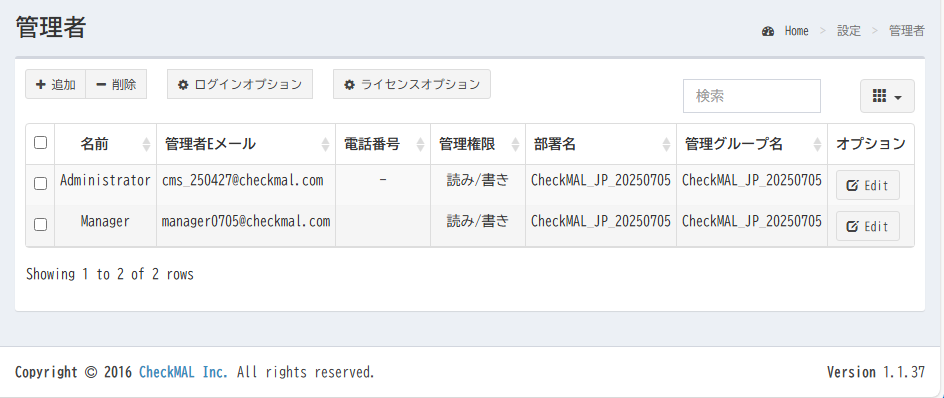
Task: Open ライセンスオプション gear settings
Action: pos(412,84)
